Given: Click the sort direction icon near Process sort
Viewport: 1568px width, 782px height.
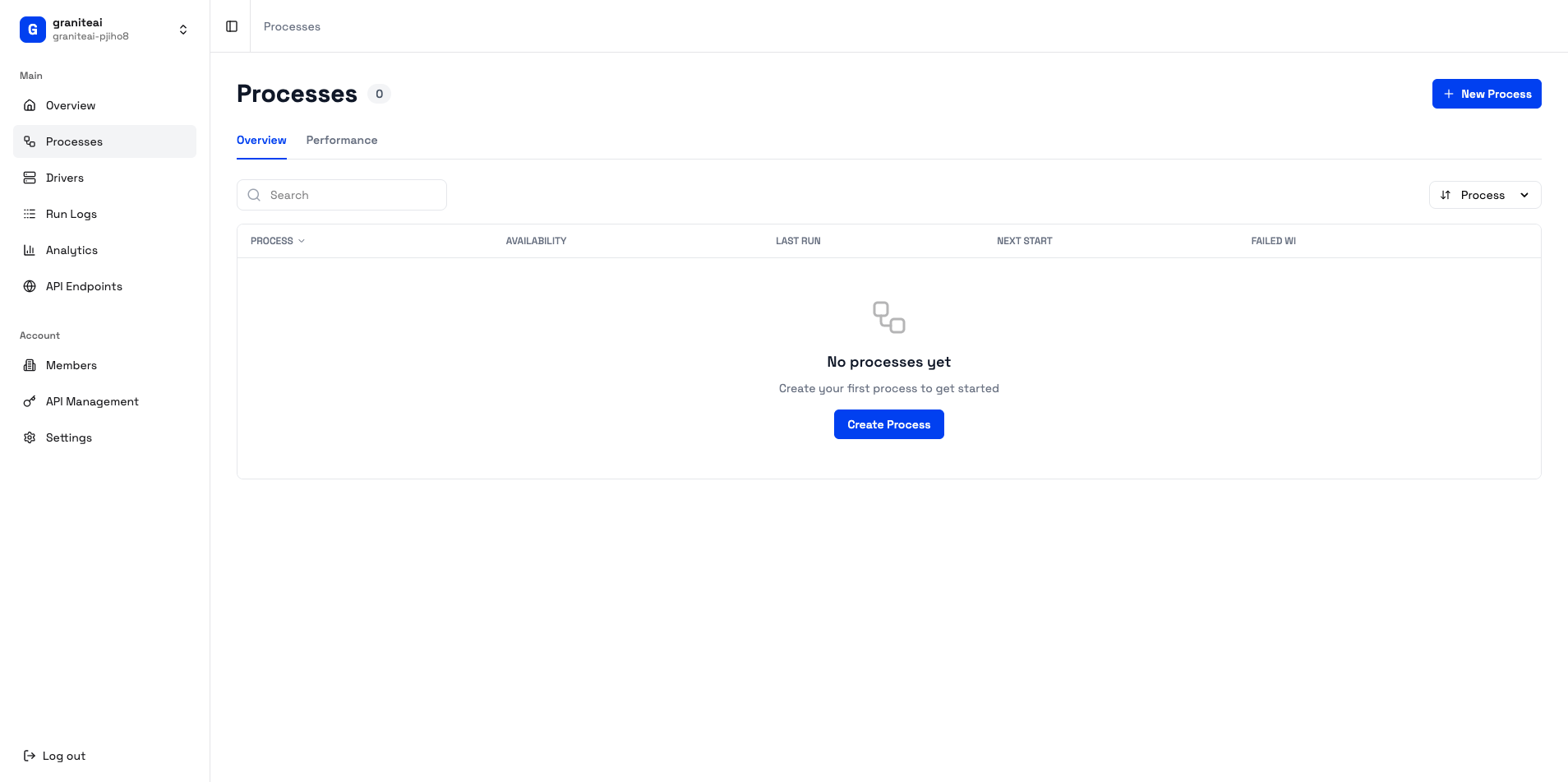Looking at the screenshot, I should tap(1446, 195).
